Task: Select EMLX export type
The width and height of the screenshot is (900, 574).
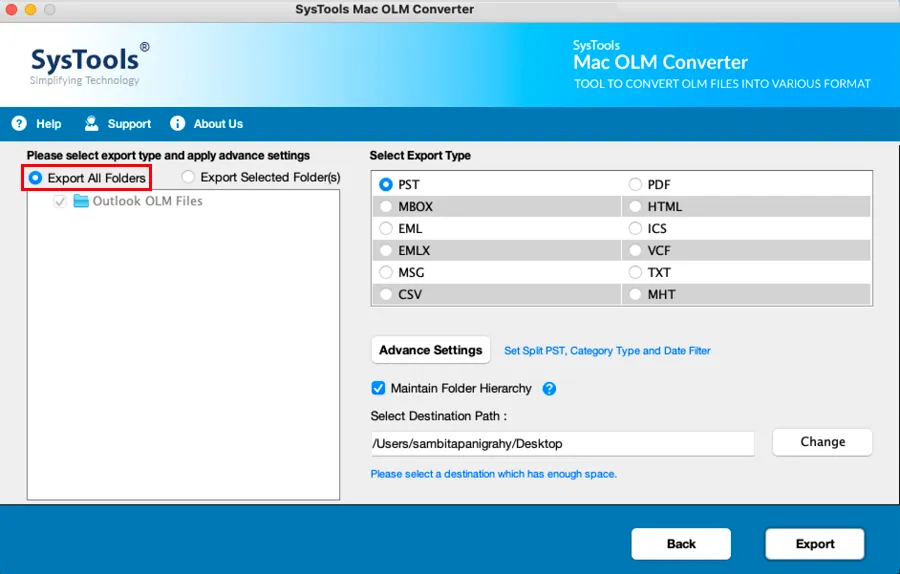Action: point(386,250)
